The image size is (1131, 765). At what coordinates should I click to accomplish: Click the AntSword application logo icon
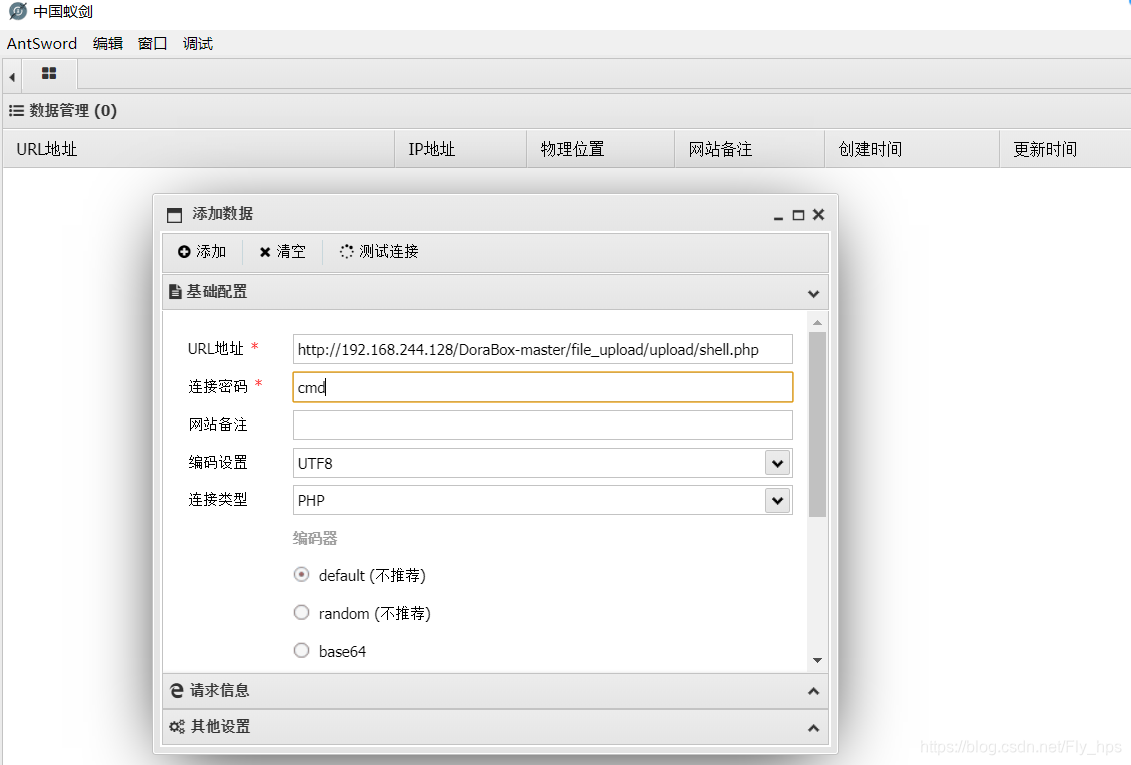point(17,12)
